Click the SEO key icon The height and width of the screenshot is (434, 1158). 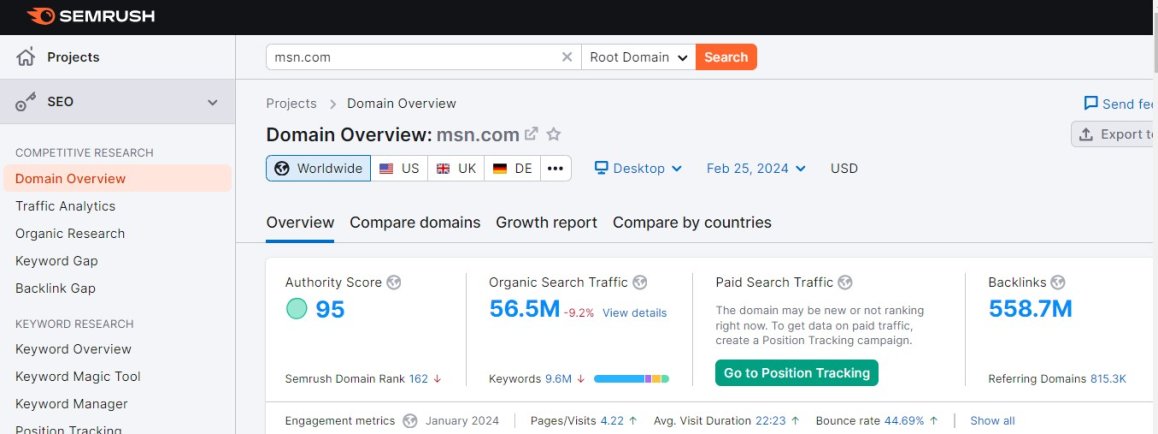[26, 102]
